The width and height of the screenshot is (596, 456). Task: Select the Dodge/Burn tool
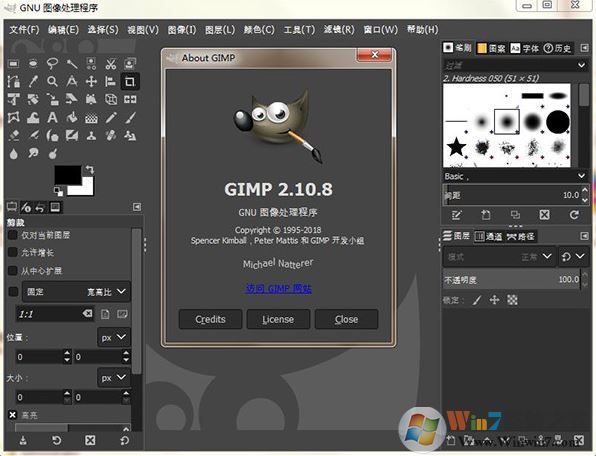click(52, 154)
